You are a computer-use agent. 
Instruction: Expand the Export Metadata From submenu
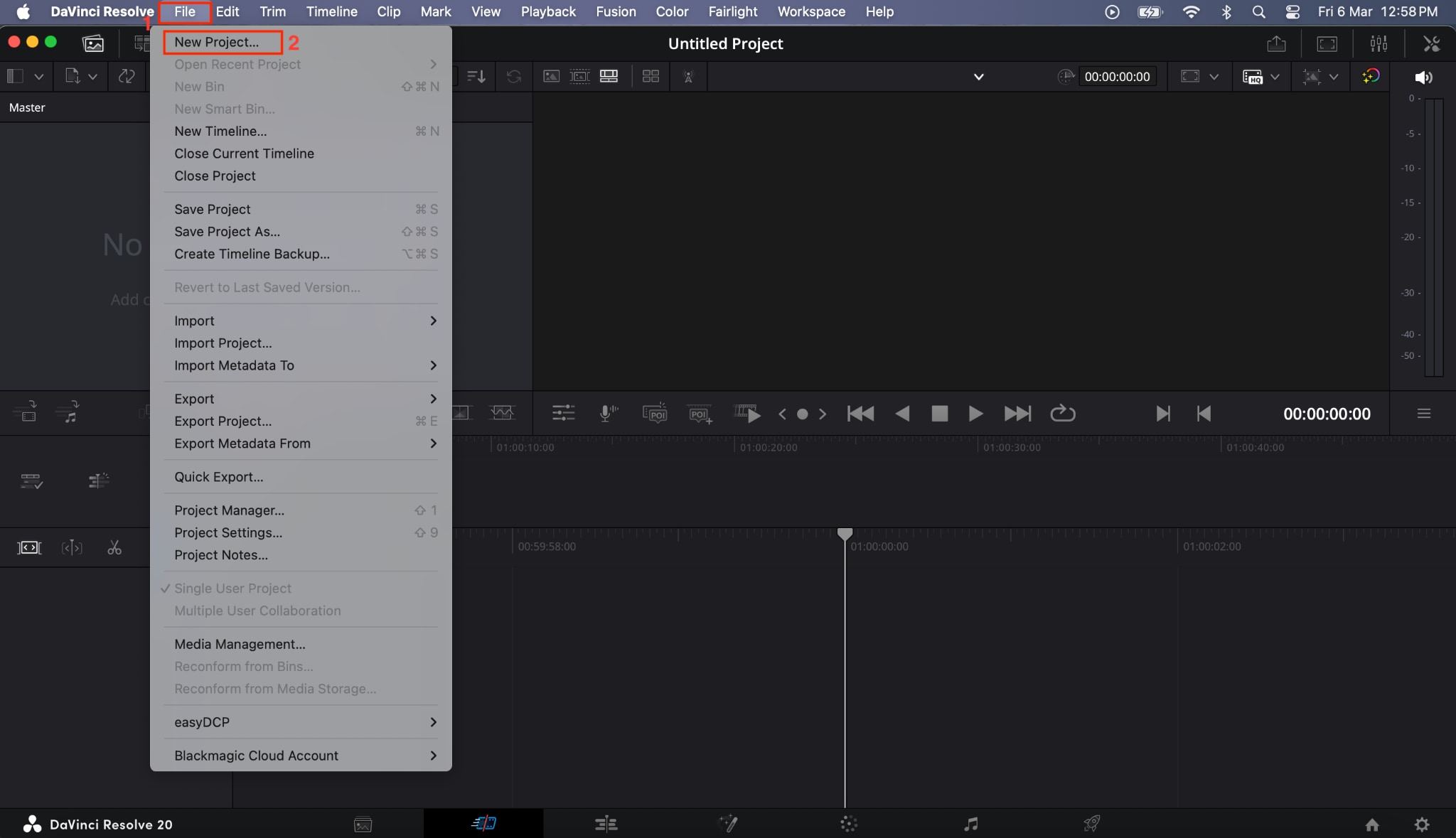click(242, 443)
